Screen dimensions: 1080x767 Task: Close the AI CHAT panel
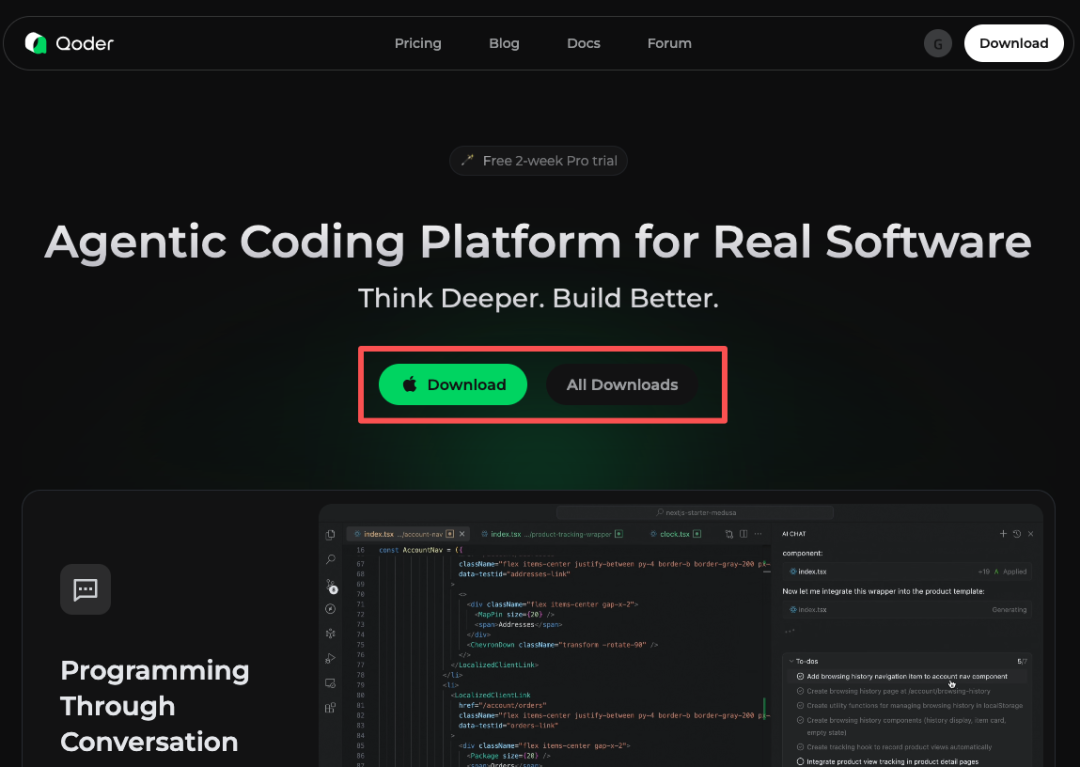point(1030,534)
